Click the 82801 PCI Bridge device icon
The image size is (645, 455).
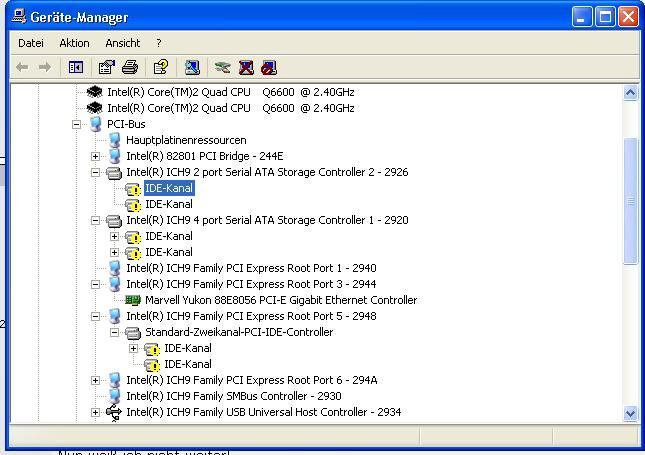click(114, 156)
